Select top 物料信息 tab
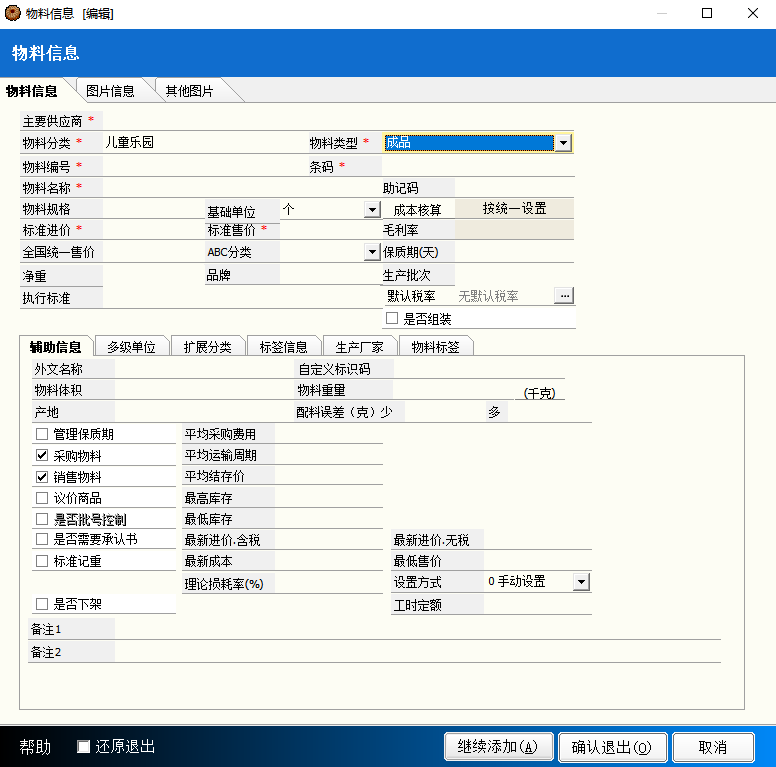The height and width of the screenshot is (767, 776). point(32,91)
